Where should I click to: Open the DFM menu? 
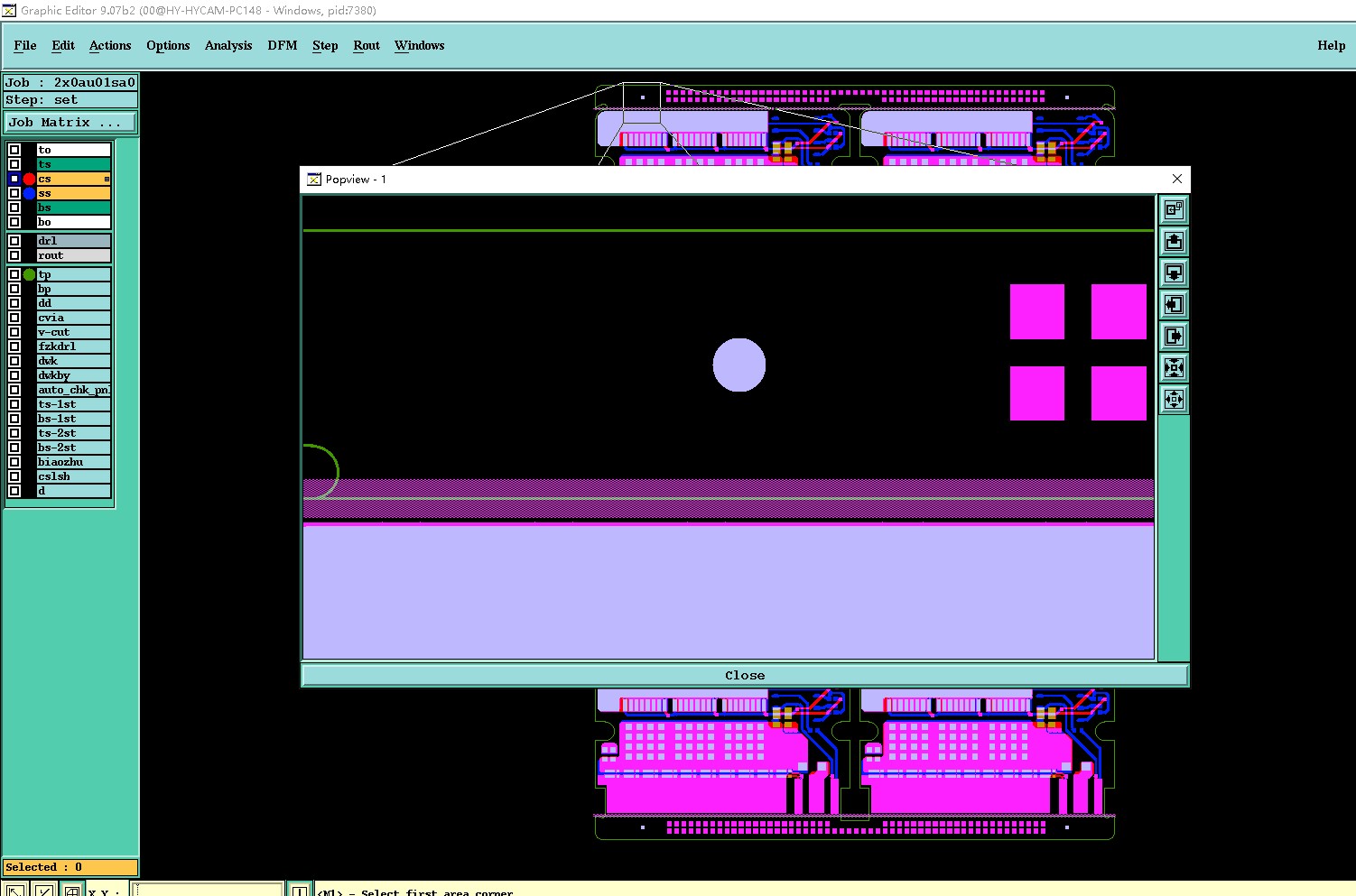point(283,45)
